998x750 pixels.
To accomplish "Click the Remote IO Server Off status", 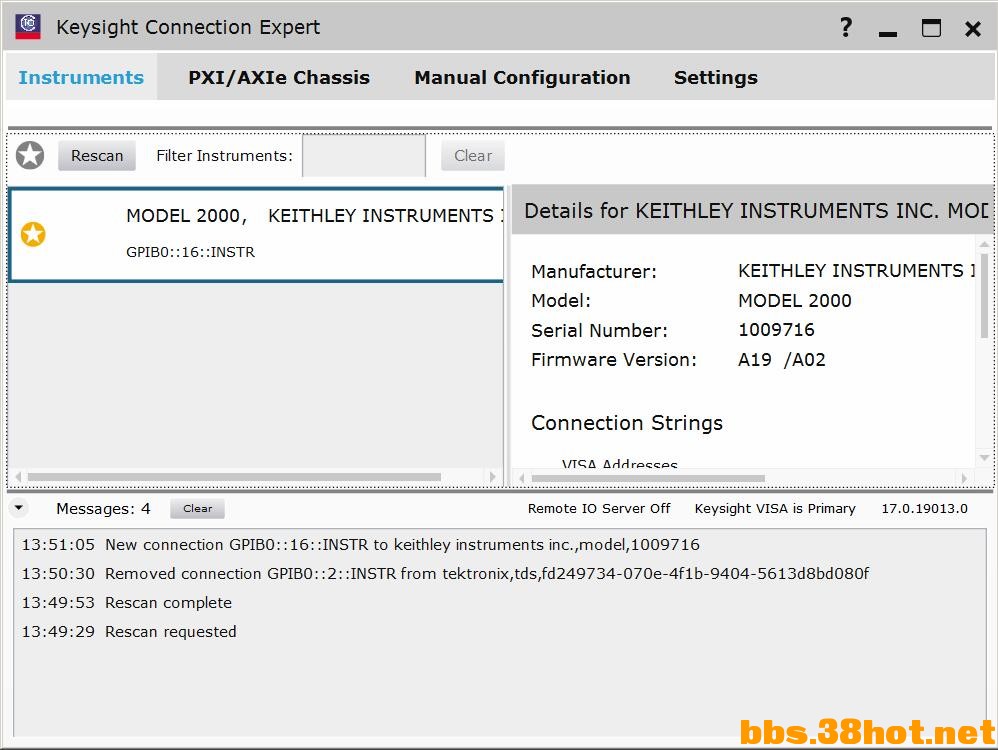I will 599,509.
